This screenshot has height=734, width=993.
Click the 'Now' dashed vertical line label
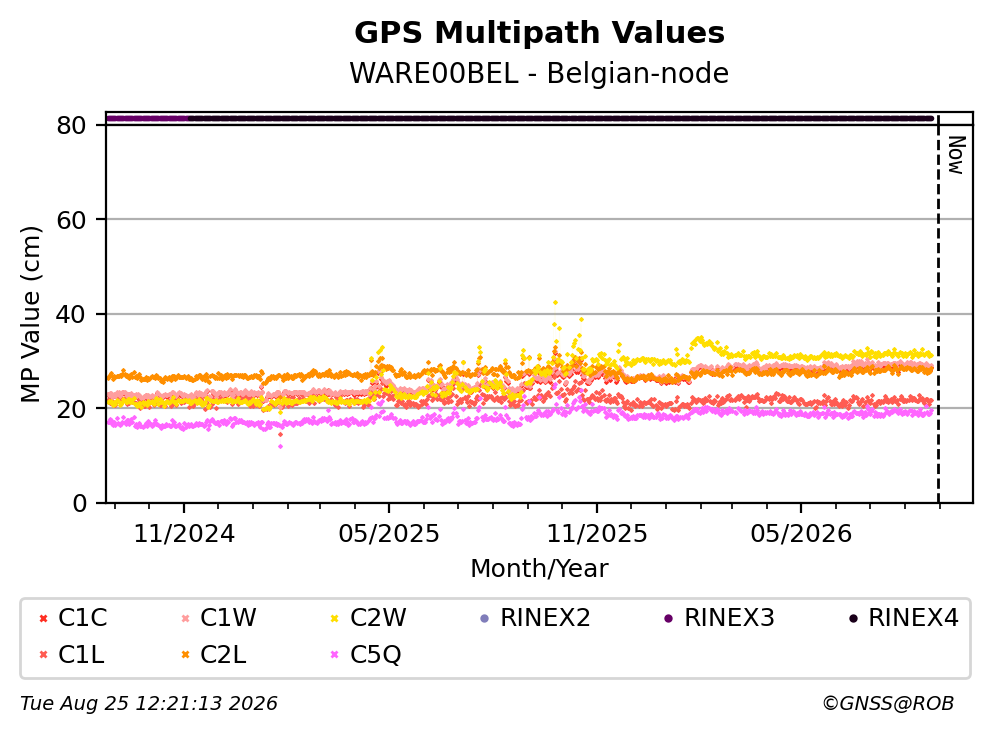[956, 155]
